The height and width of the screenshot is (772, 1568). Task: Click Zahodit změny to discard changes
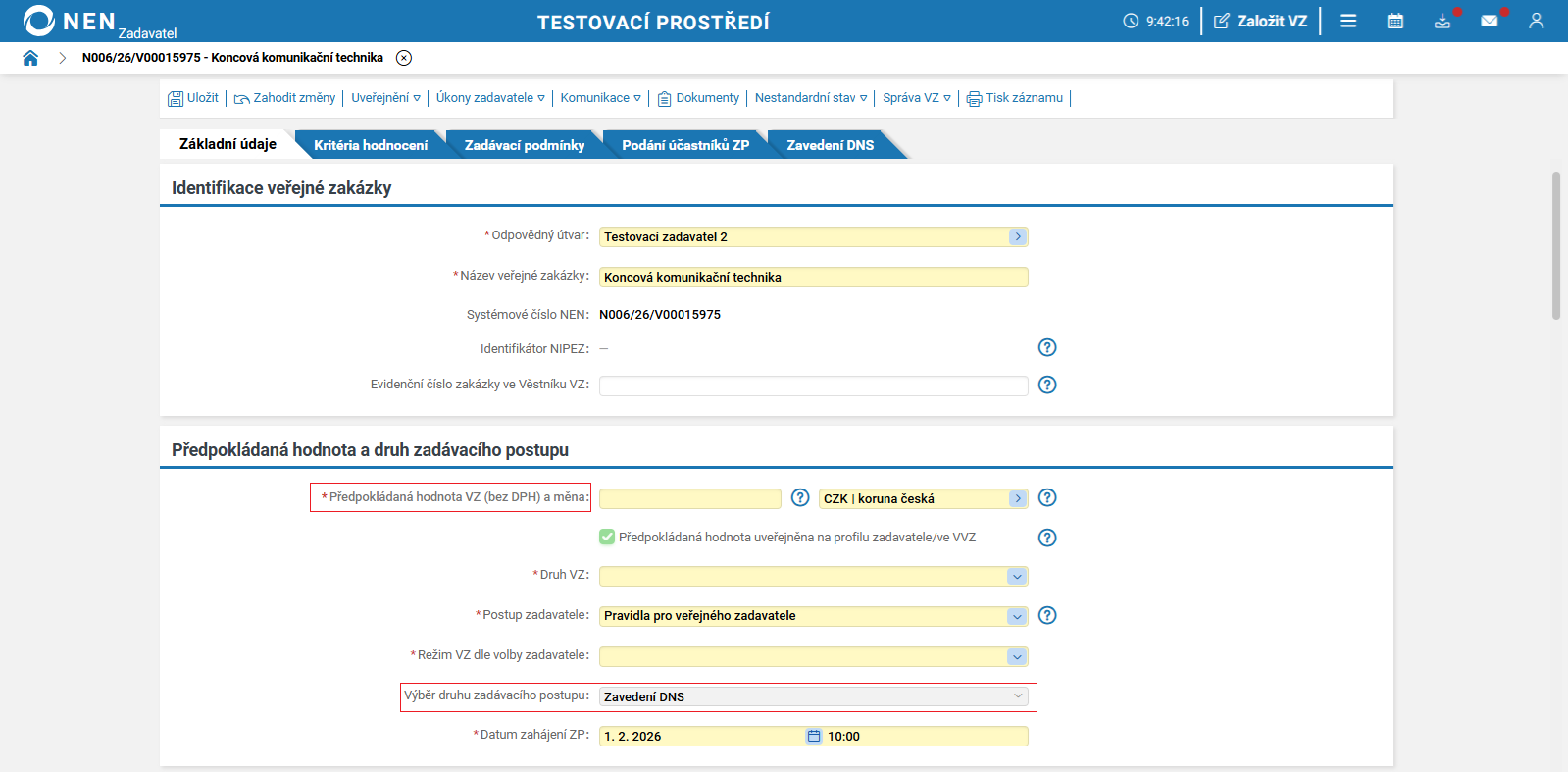(284, 98)
